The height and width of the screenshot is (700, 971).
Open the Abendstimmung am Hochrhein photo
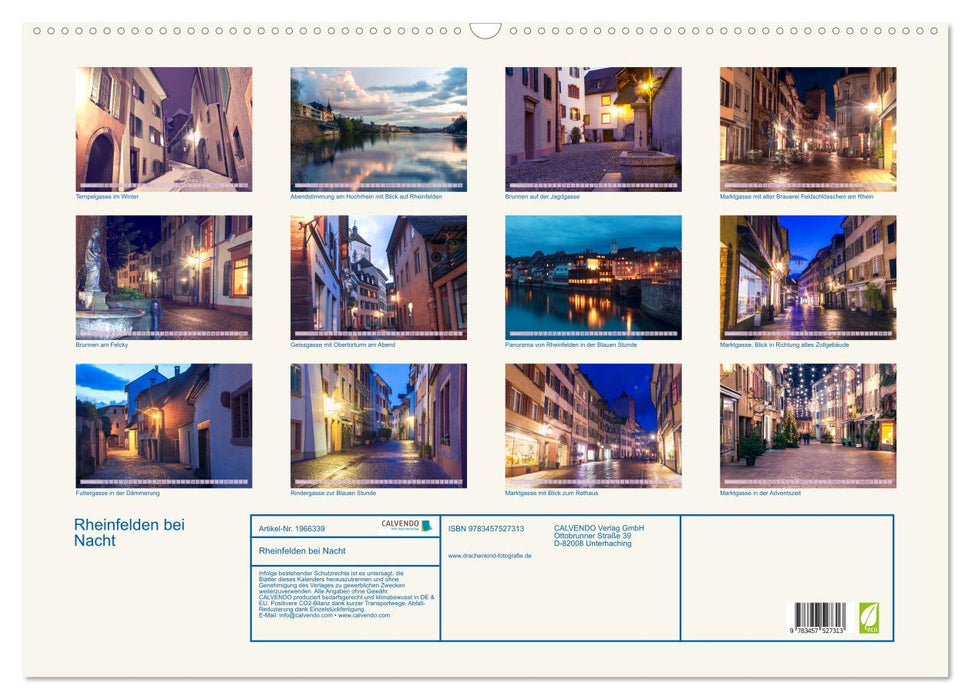click(378, 129)
